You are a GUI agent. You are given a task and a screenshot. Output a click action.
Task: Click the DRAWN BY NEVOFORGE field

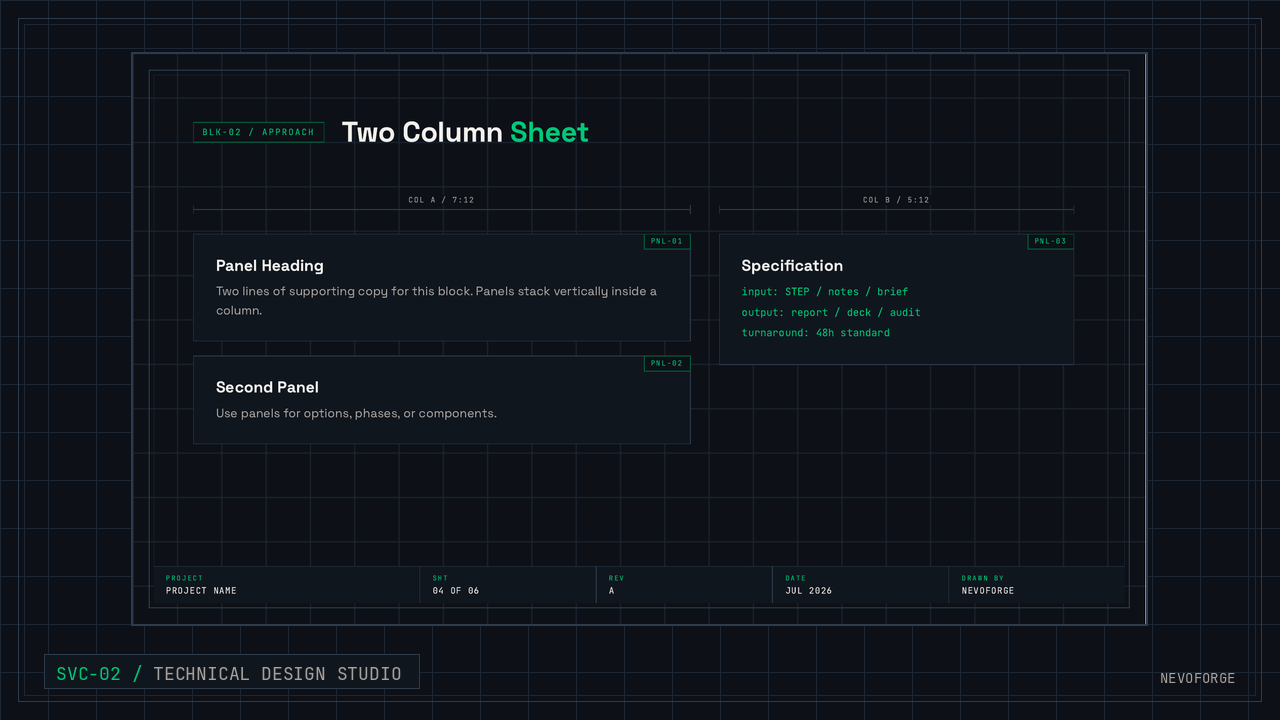[1036, 585]
